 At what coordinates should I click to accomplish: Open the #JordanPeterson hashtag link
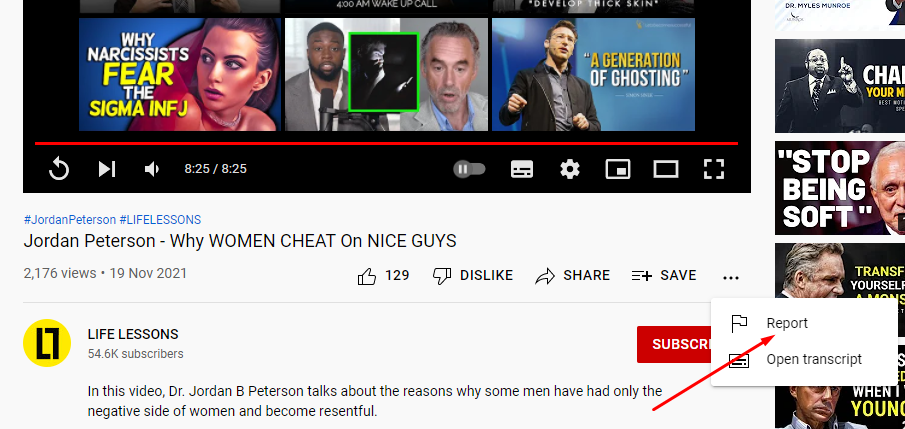click(70, 220)
